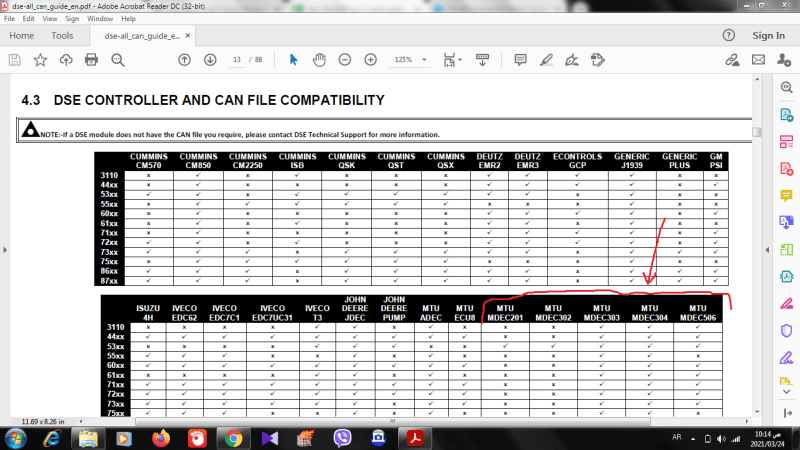The height and width of the screenshot is (450, 800).
Task: Upload the file to cloud storage
Action: tap(66, 60)
